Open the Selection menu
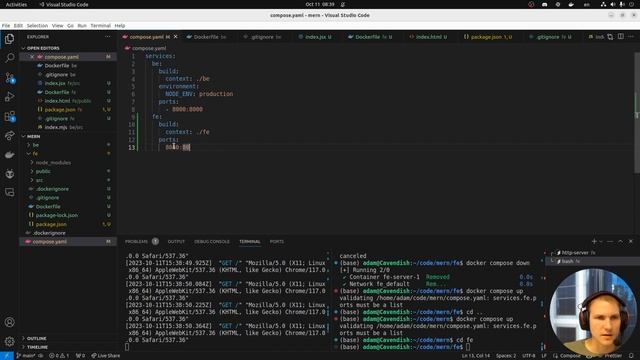This screenshot has height=360, width=640. click(x=37, y=25)
